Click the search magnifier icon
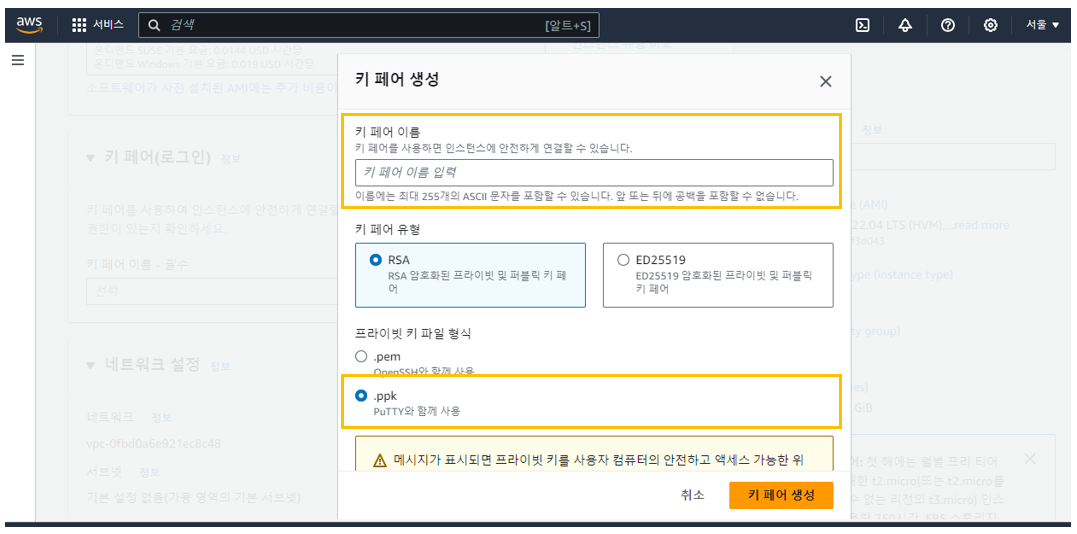Image resolution: width=1077 pixels, height=534 pixels. coord(155,25)
